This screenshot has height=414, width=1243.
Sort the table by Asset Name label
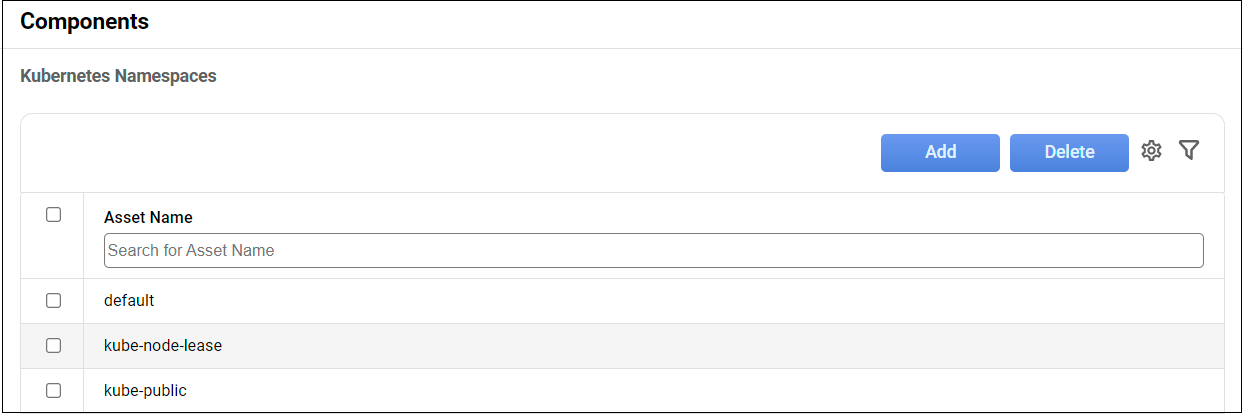pyautogui.click(x=148, y=217)
